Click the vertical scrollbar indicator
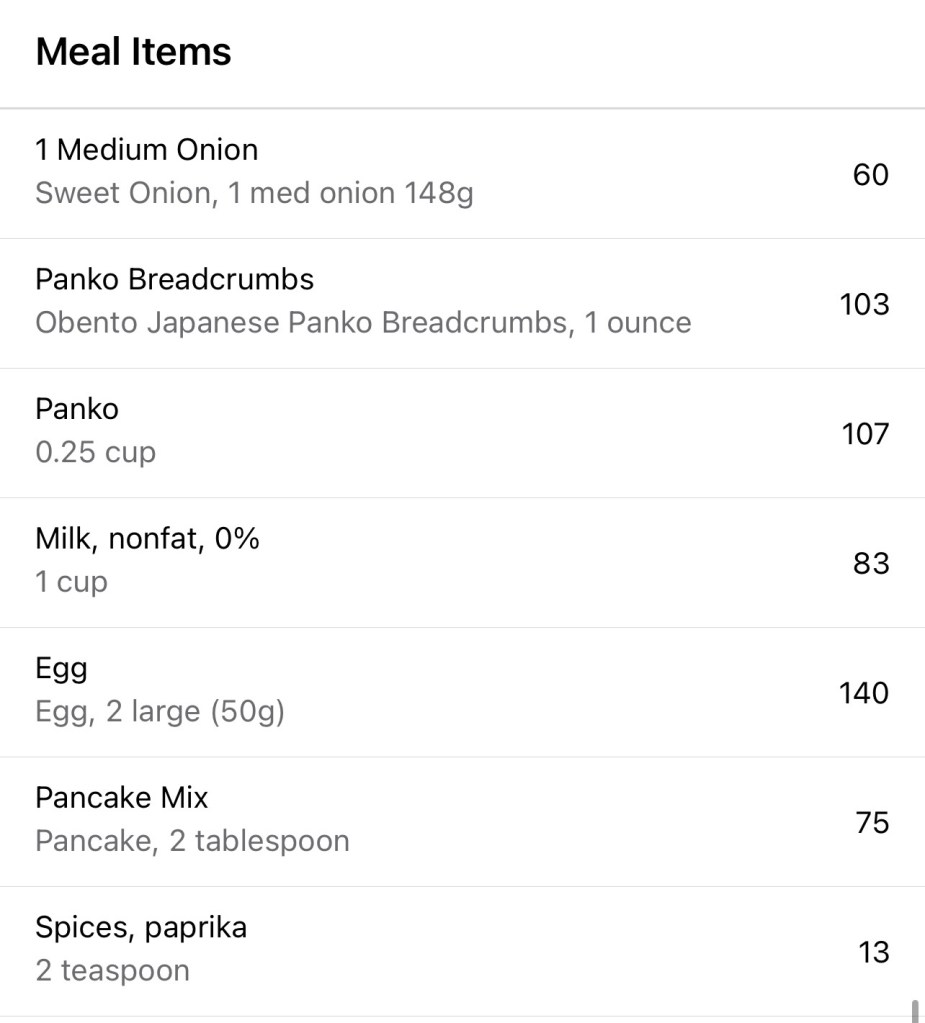The width and height of the screenshot is (925, 1023). pos(915,1010)
